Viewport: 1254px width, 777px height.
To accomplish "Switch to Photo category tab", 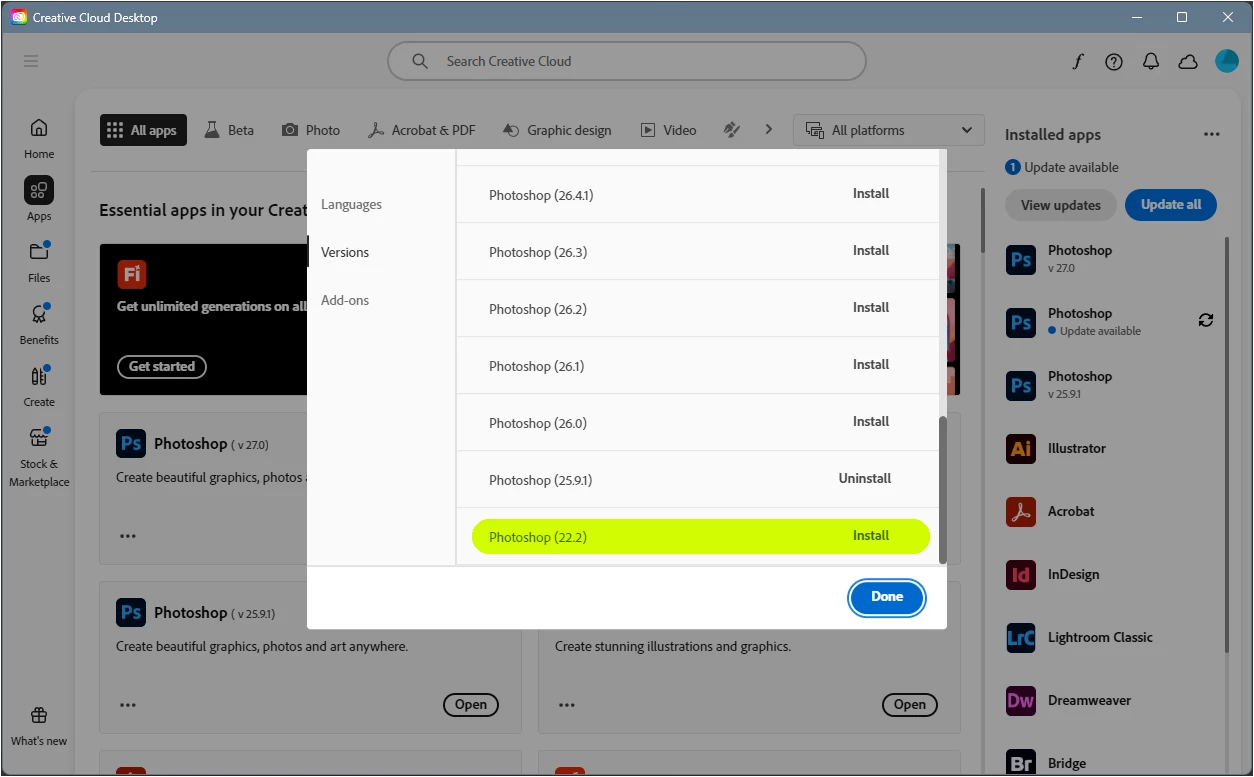I will [x=311, y=130].
